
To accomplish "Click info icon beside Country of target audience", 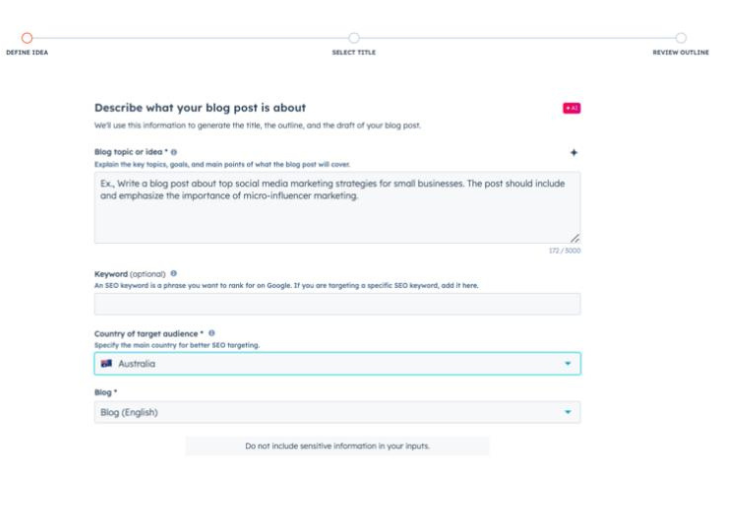I will tap(212, 333).
